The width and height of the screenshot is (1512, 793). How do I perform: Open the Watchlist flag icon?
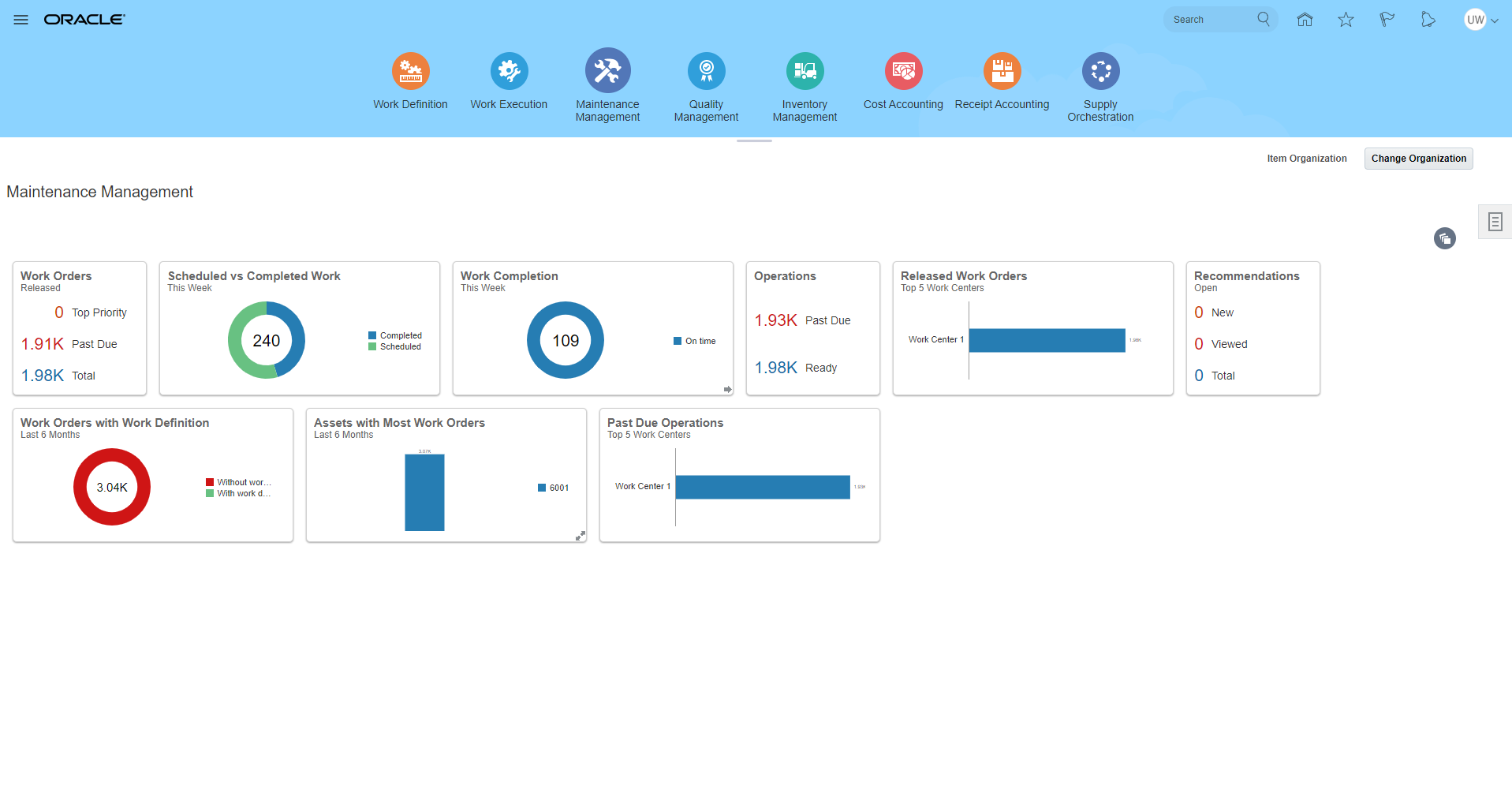click(1387, 20)
